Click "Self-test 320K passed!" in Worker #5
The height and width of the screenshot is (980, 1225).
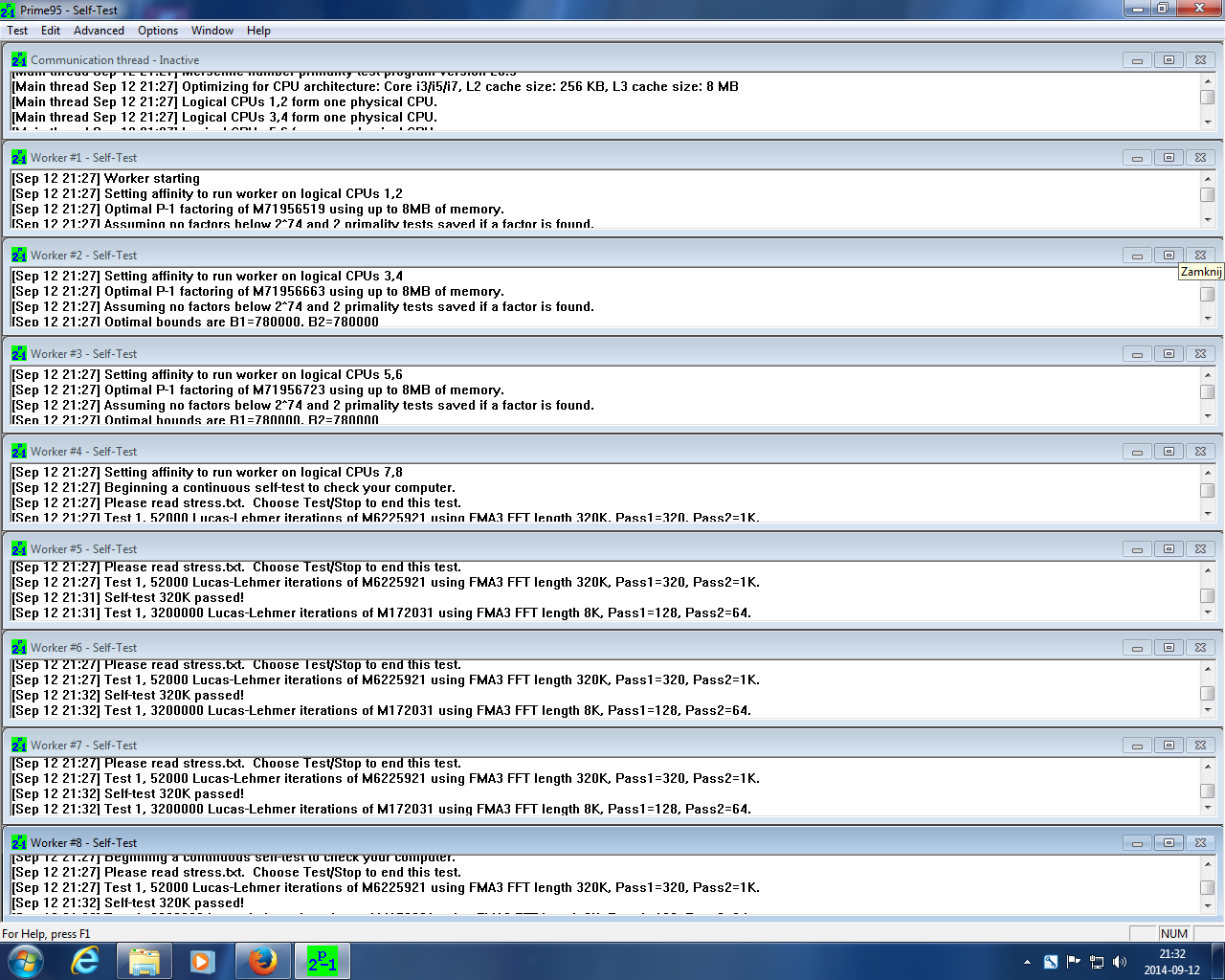(128, 597)
